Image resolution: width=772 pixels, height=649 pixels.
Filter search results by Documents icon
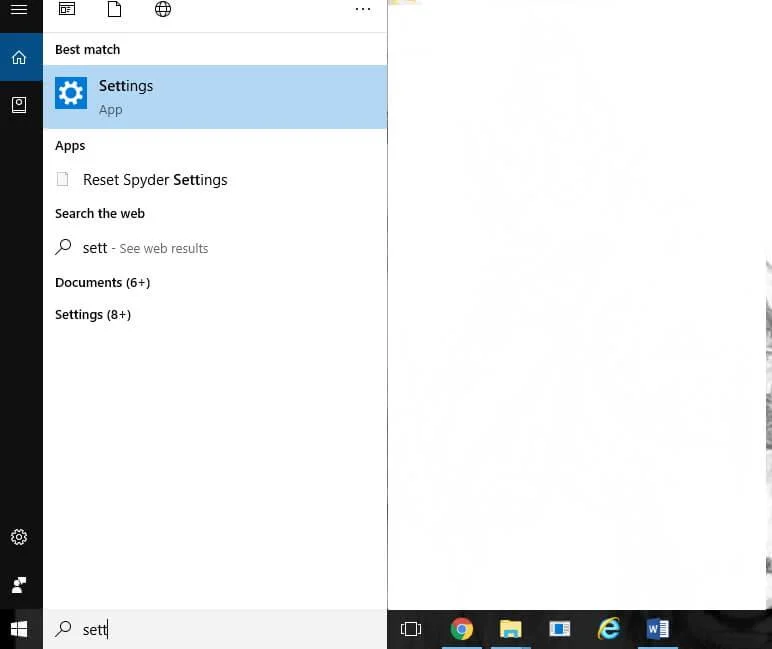(114, 9)
